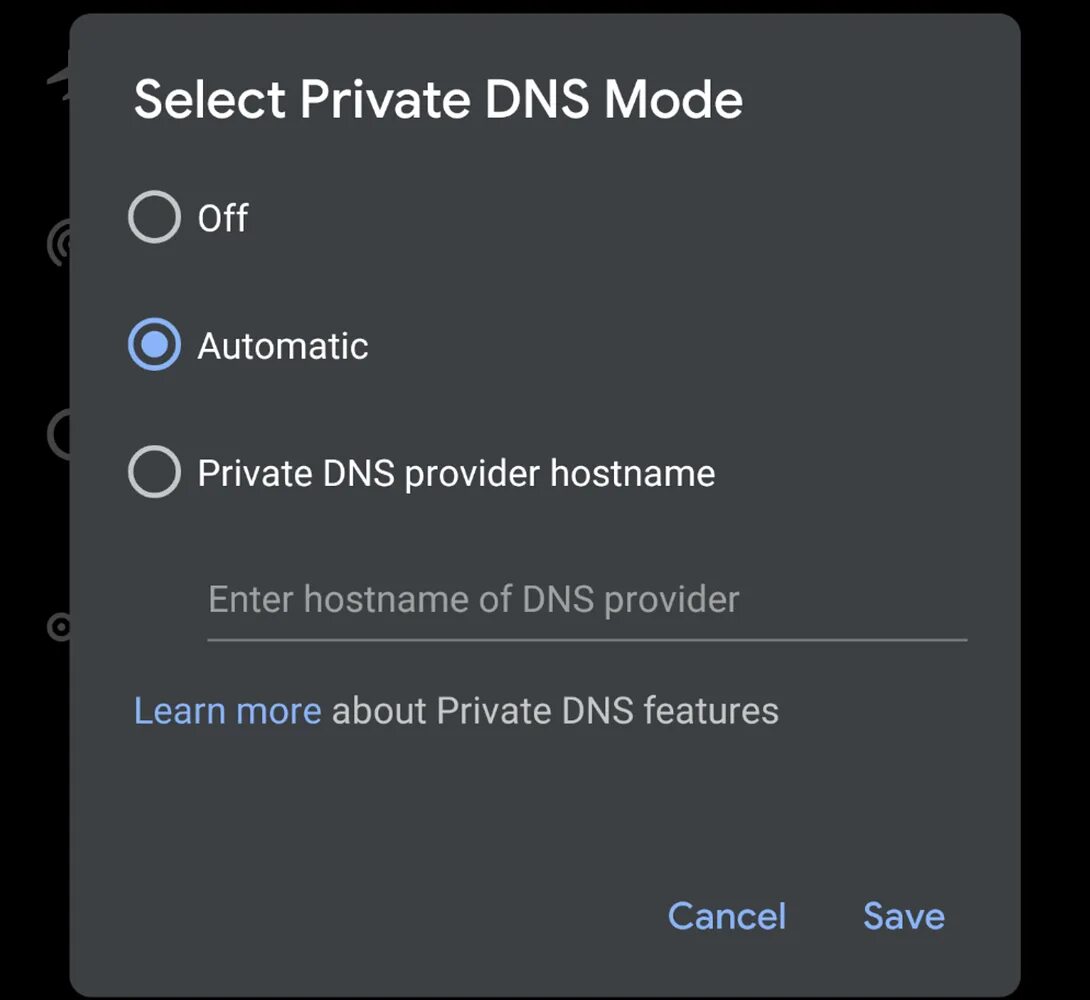Focus the Enter hostname of DNS provider field

point(586,600)
